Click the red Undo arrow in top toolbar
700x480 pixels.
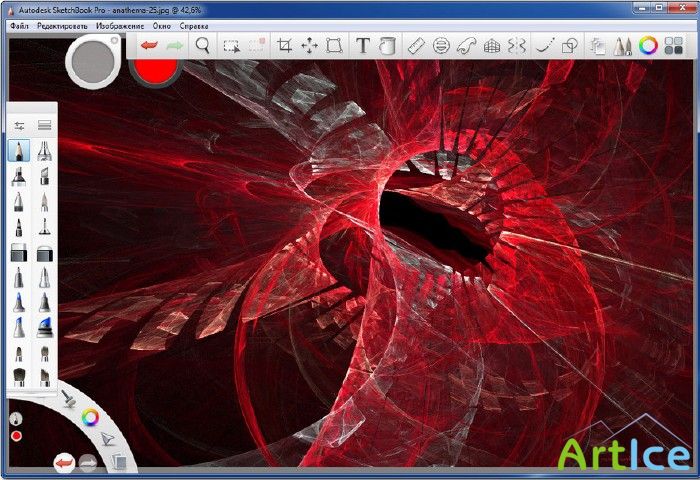pos(149,46)
